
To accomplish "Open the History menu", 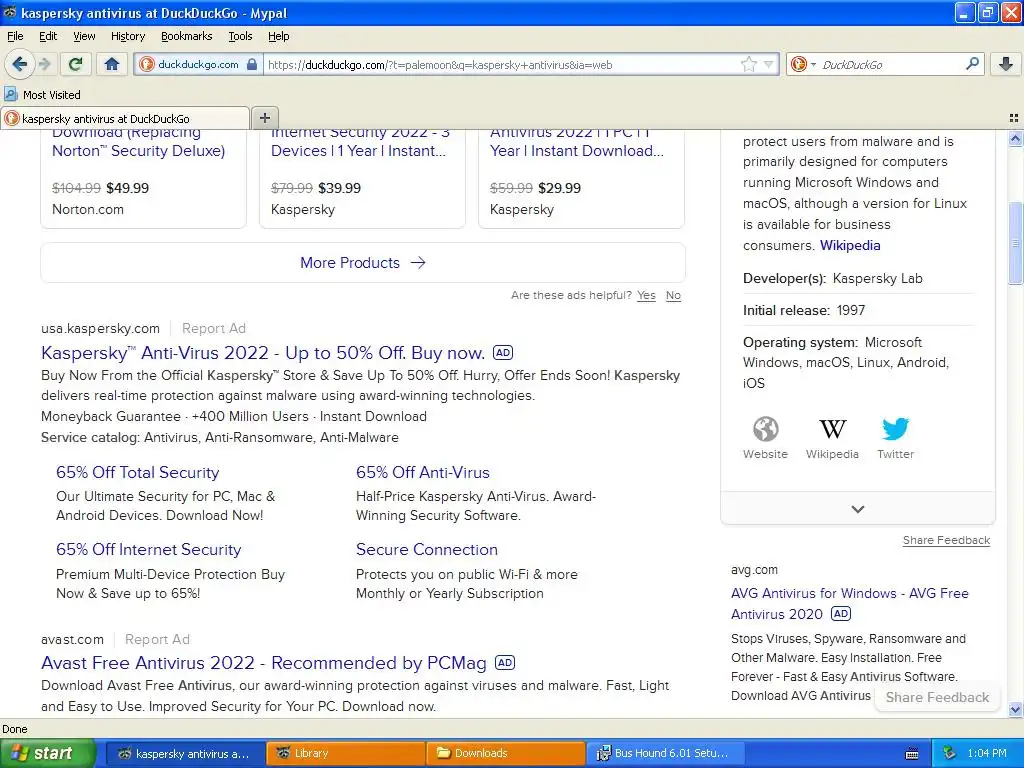I will 127,36.
